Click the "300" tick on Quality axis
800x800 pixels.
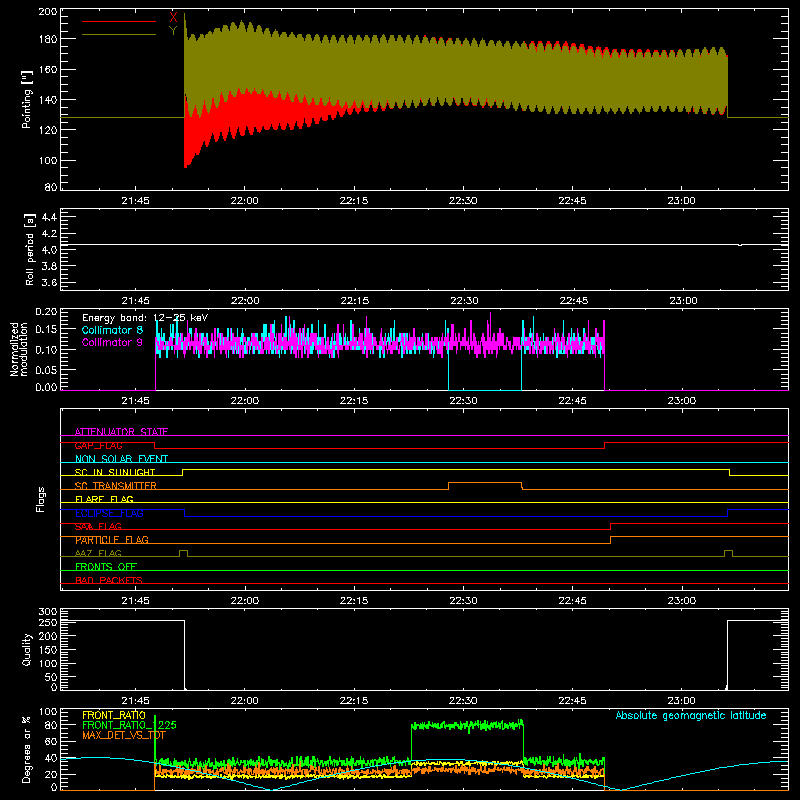pos(48,612)
